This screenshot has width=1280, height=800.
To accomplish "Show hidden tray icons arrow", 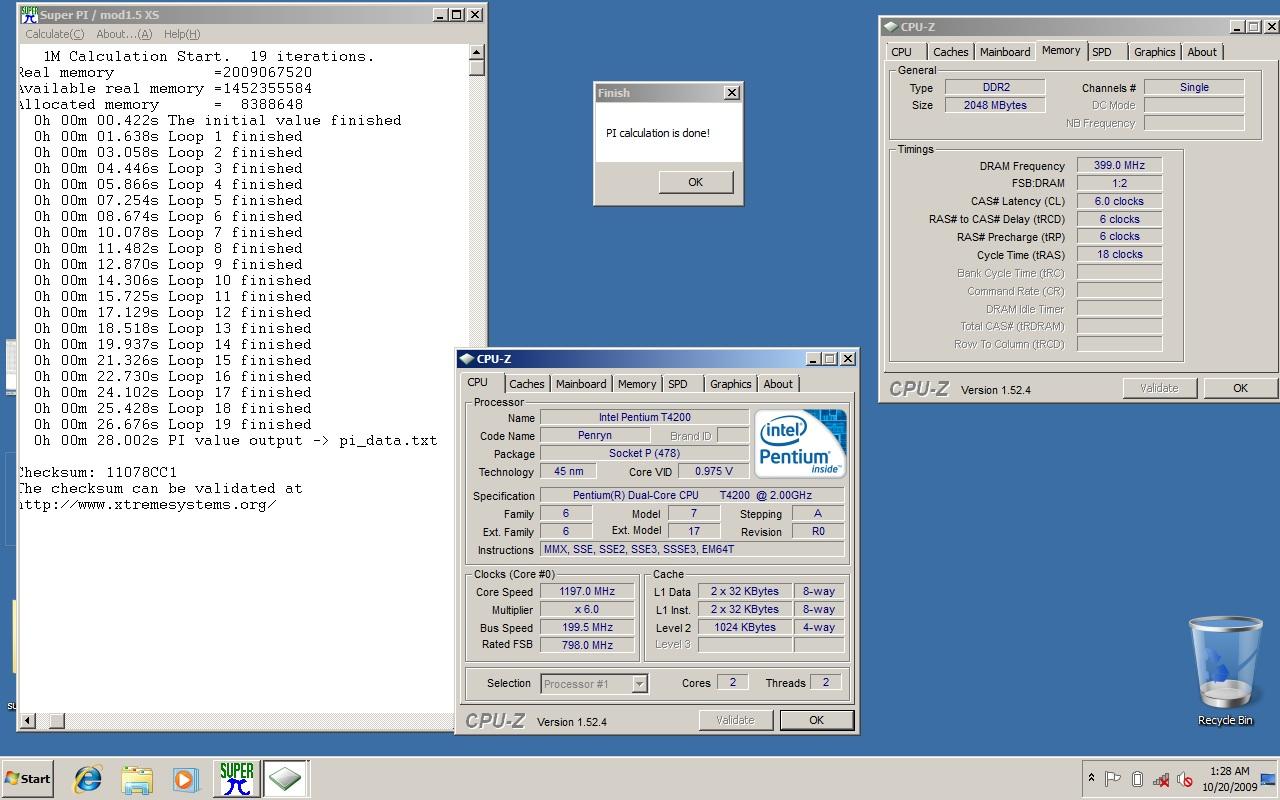I will [x=1090, y=778].
